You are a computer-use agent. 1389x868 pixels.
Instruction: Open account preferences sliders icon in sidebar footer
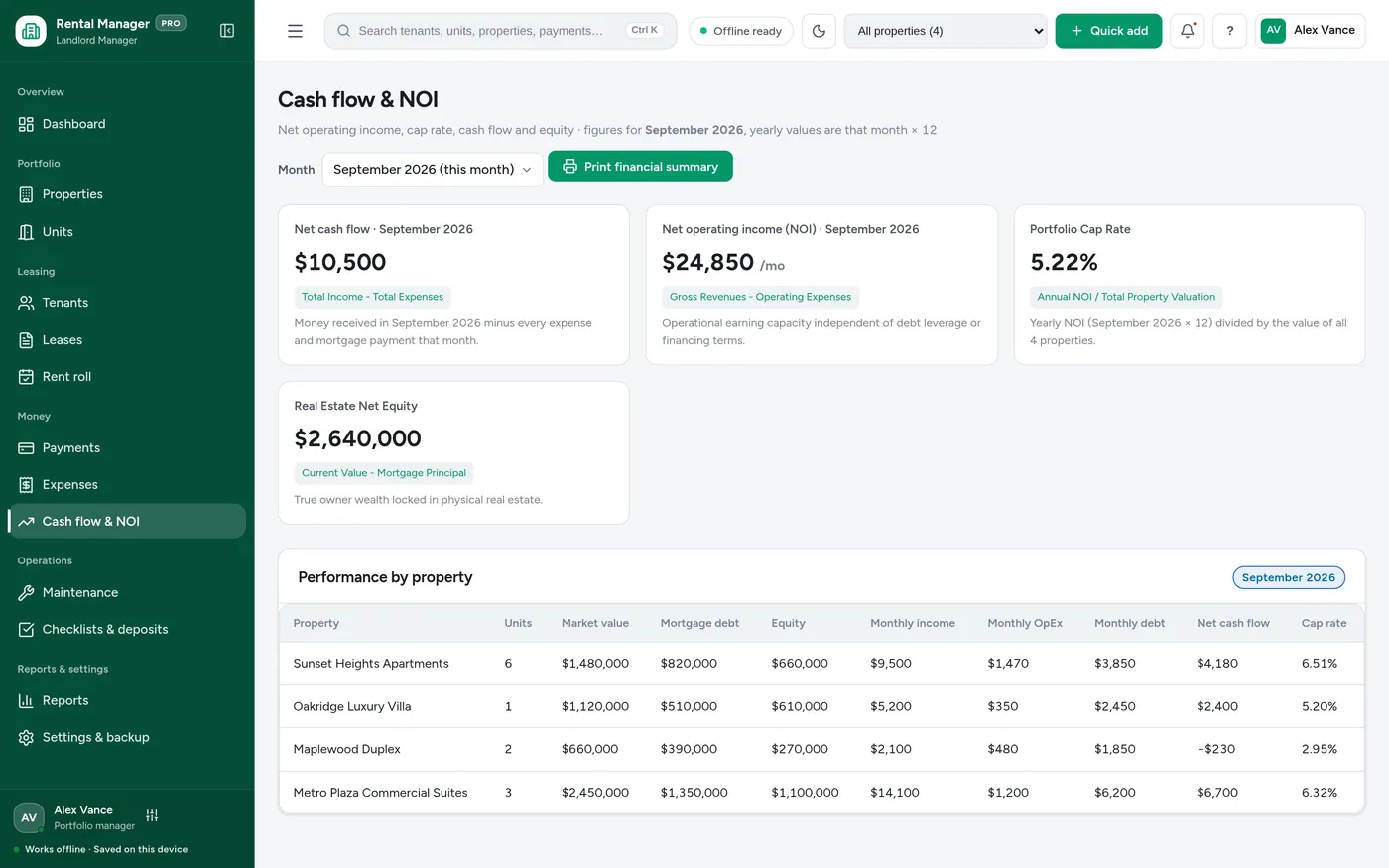152,815
